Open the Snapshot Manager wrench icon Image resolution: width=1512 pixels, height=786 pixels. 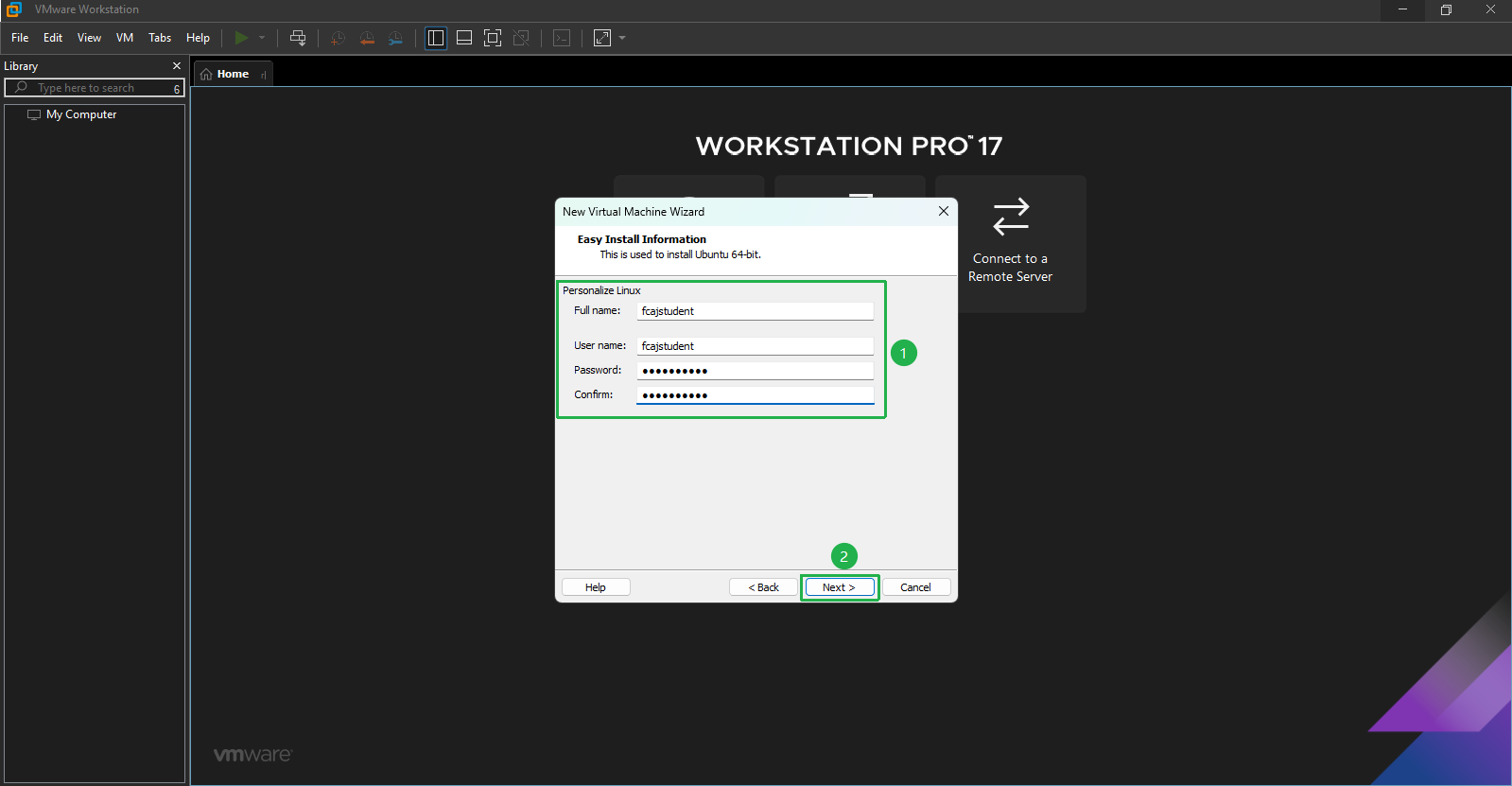pos(395,38)
